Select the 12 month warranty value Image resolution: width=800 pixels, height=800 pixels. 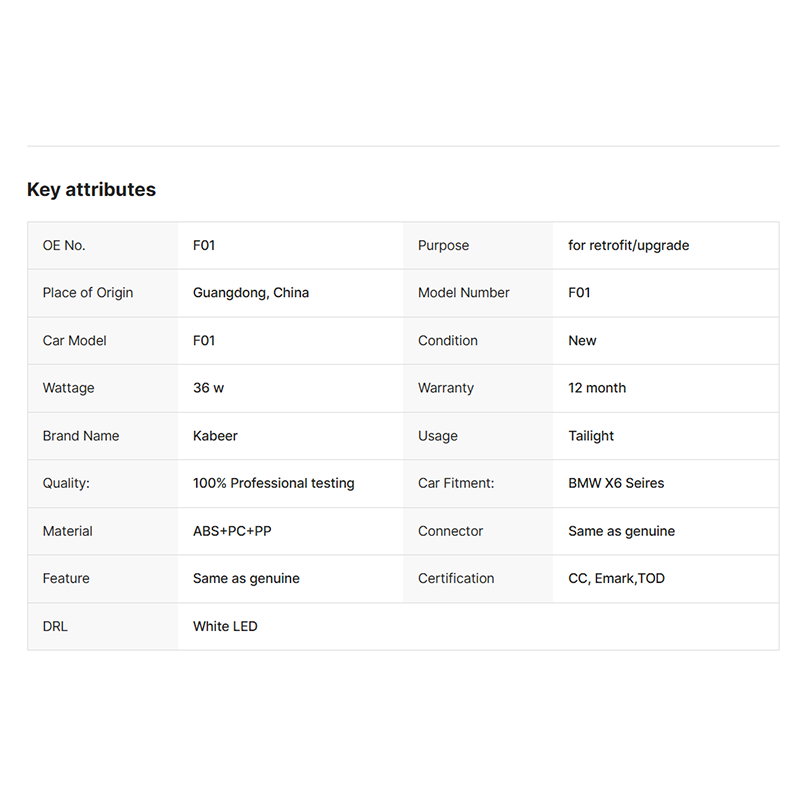[x=597, y=388]
